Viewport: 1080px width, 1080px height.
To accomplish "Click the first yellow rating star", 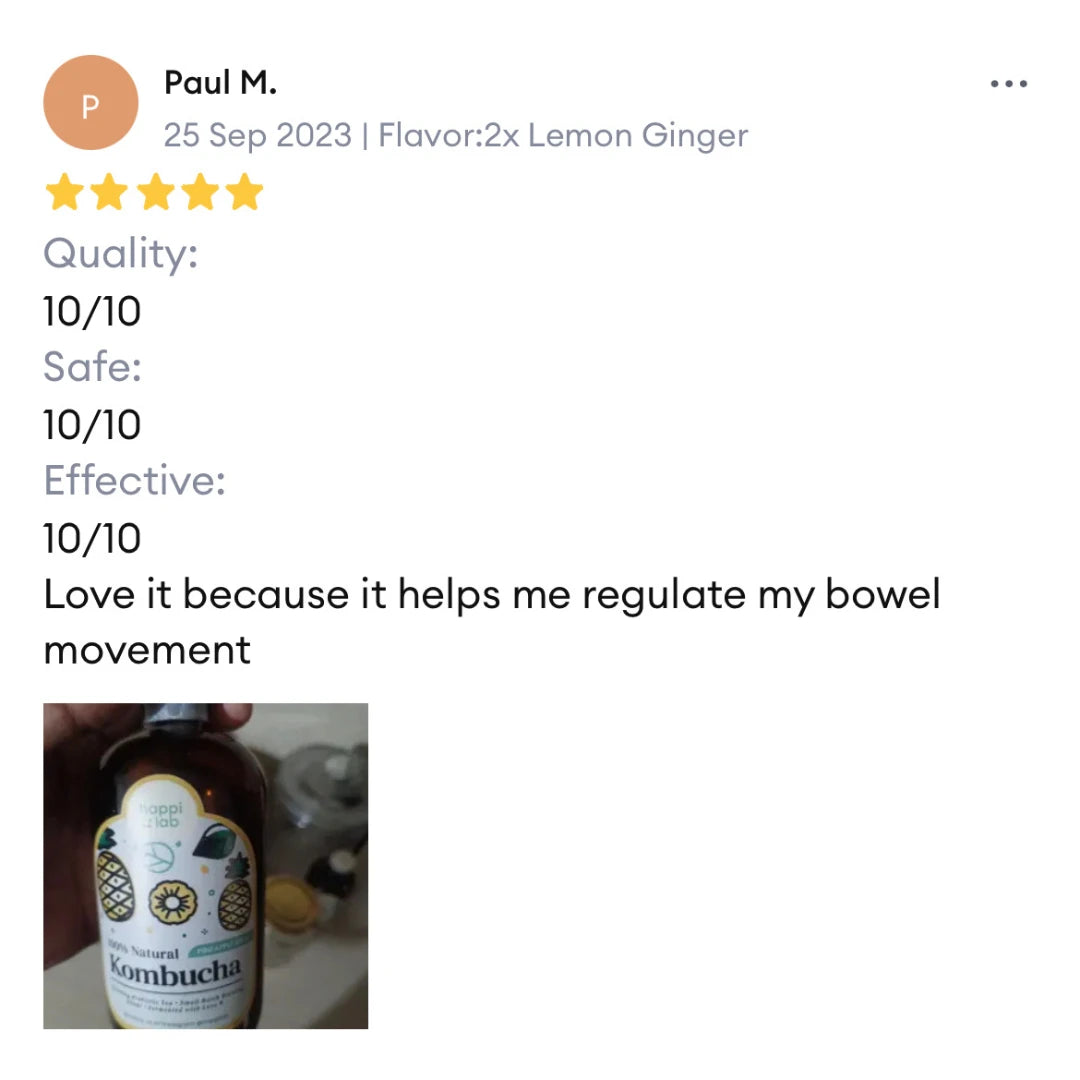I will (x=65, y=191).
